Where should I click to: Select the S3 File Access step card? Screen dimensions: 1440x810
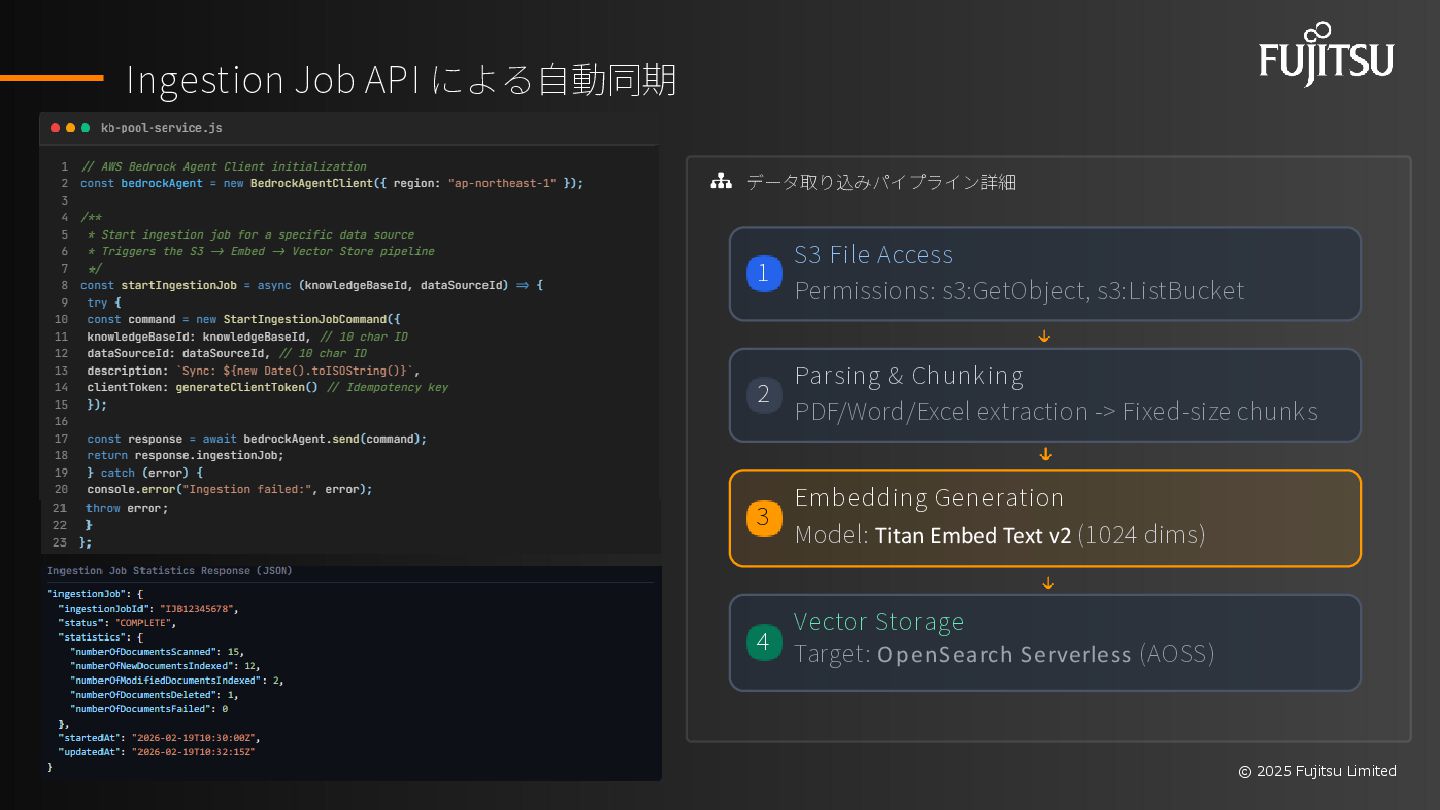(1045, 274)
